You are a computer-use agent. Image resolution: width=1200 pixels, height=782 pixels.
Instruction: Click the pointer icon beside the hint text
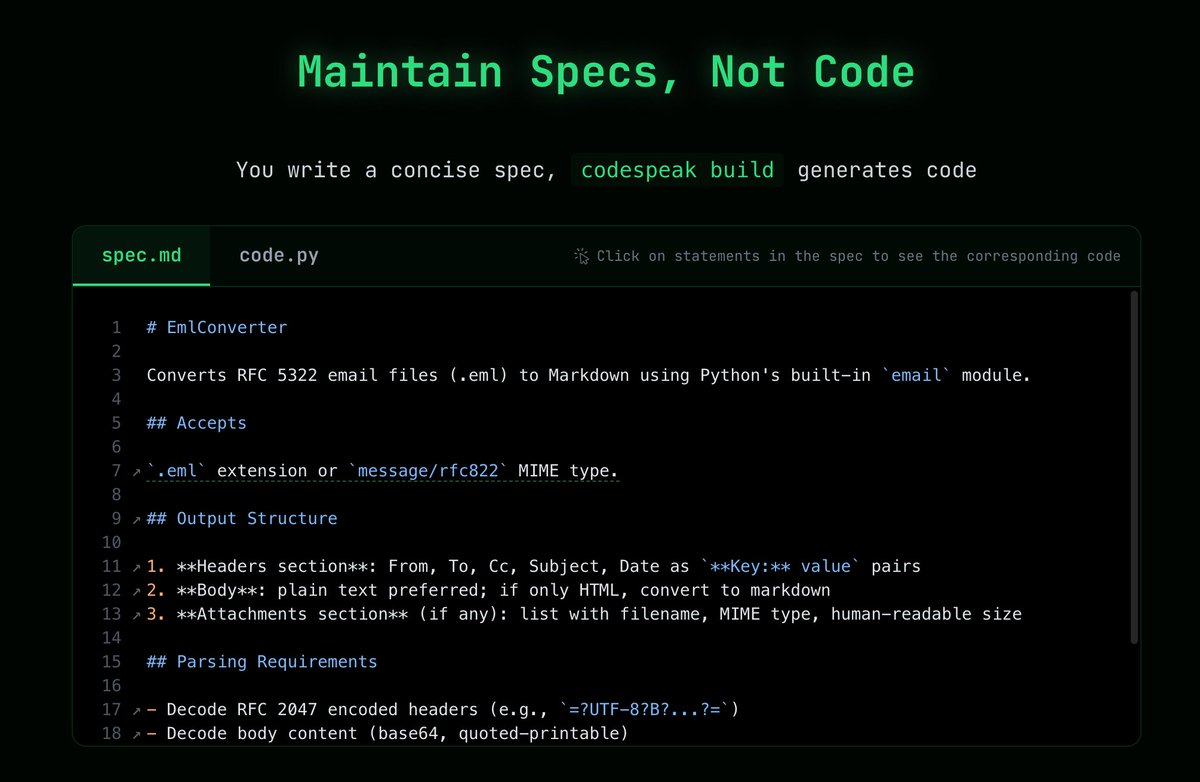[x=582, y=256]
